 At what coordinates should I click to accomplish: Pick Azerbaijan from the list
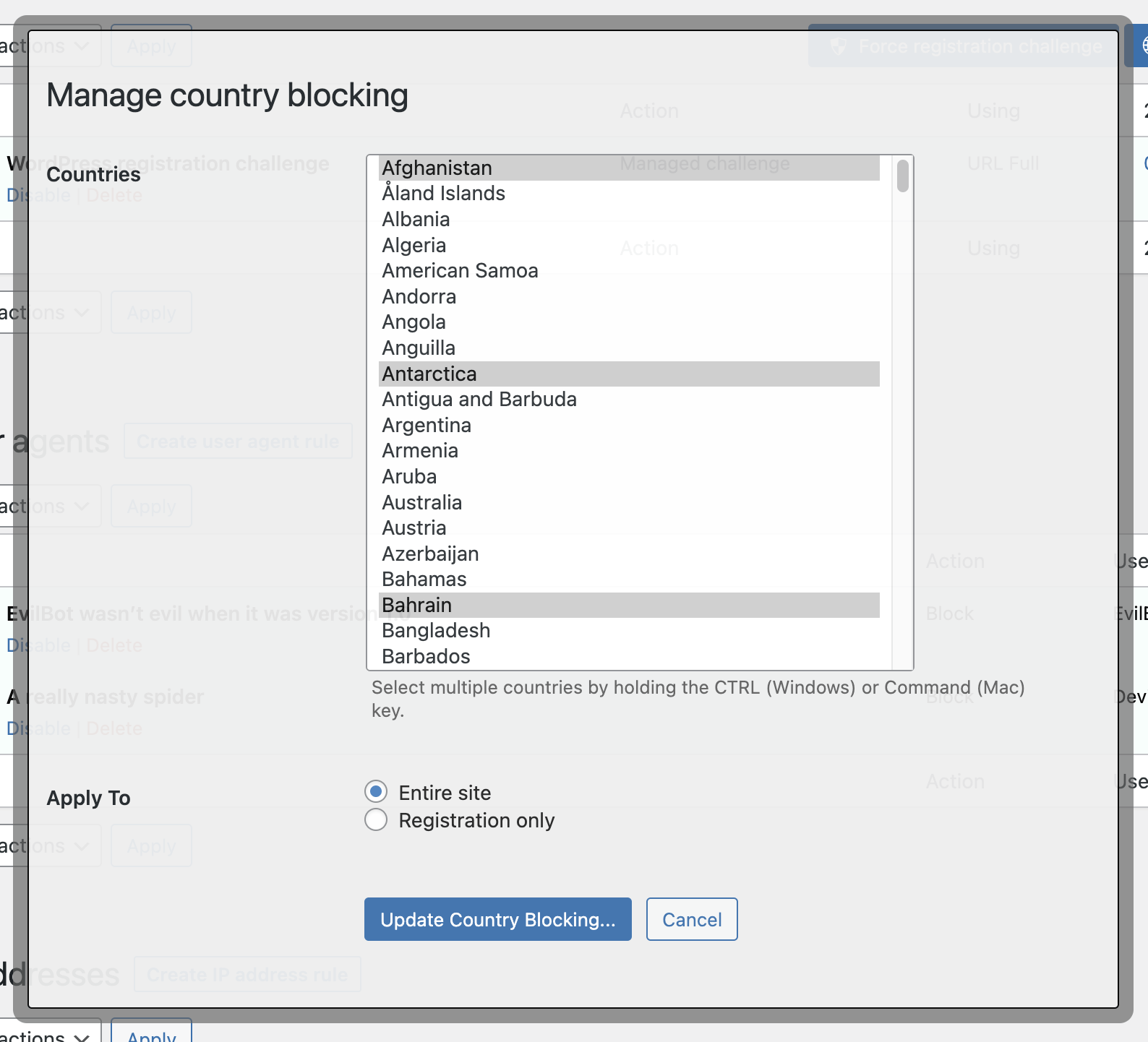629,554
